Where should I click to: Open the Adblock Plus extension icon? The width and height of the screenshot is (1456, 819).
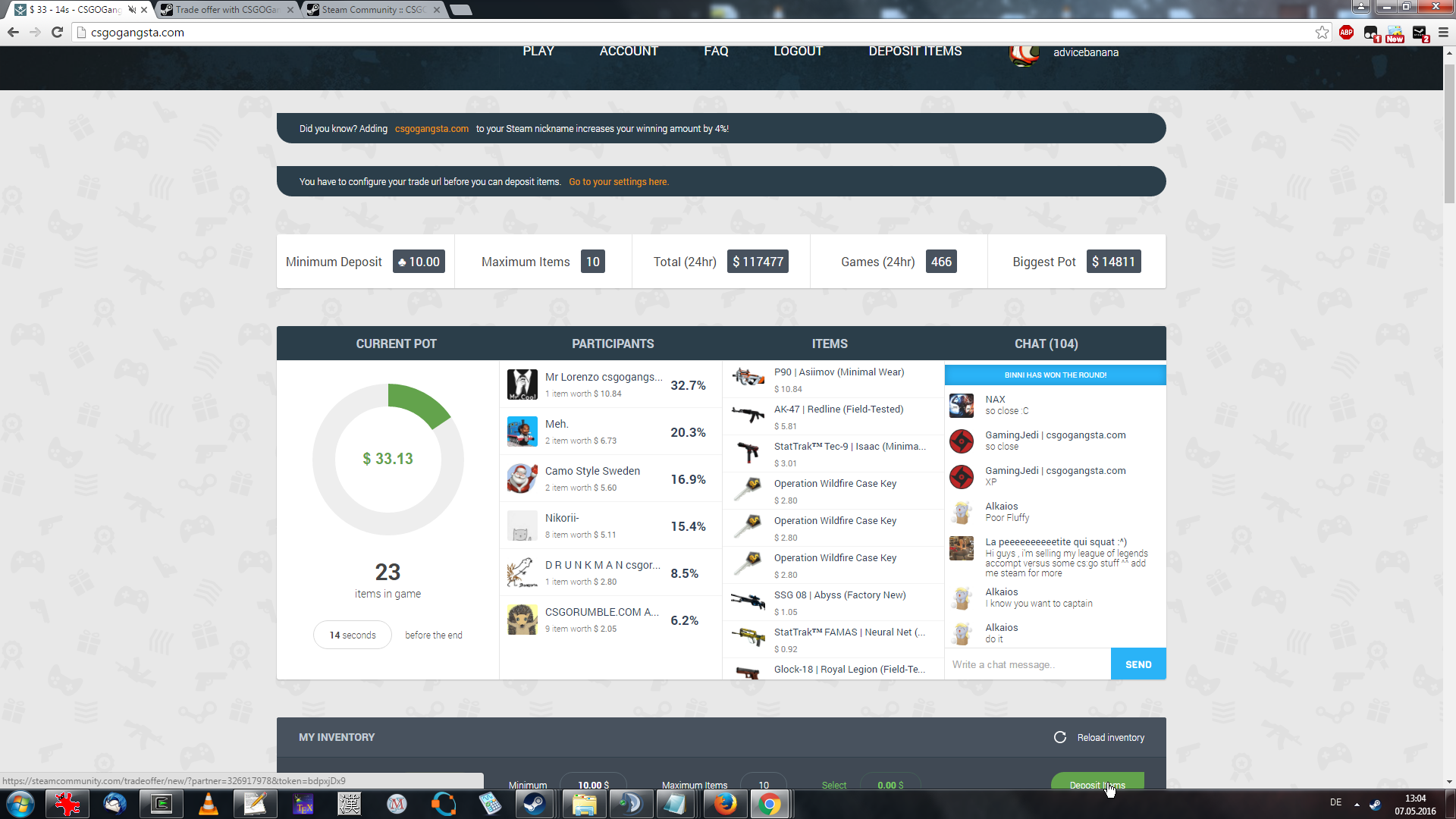tap(1346, 32)
